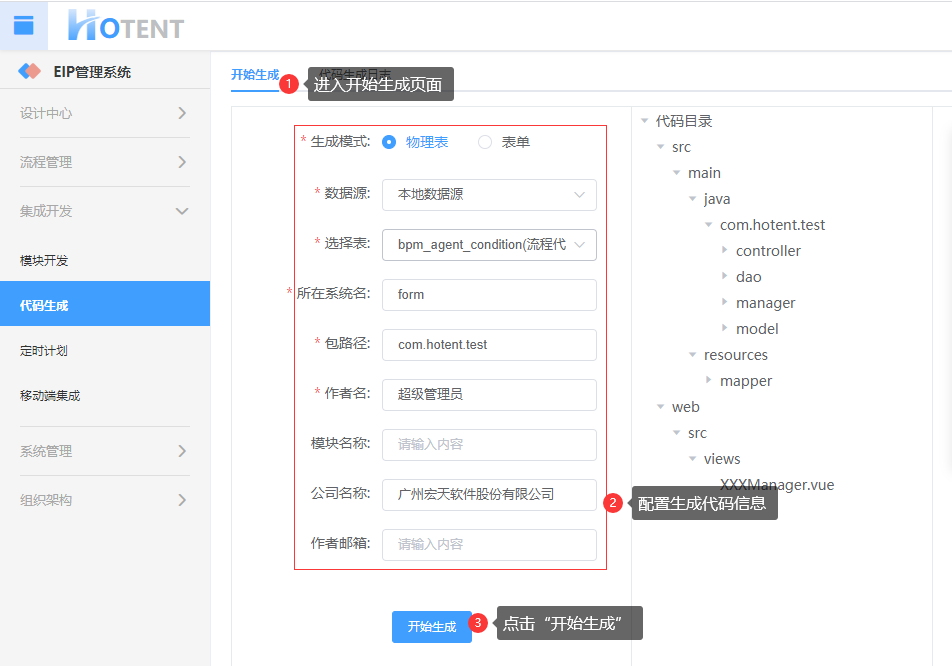This screenshot has width=952, height=666.
Task: Open the 模块开发 menu item
Action: click(x=44, y=261)
